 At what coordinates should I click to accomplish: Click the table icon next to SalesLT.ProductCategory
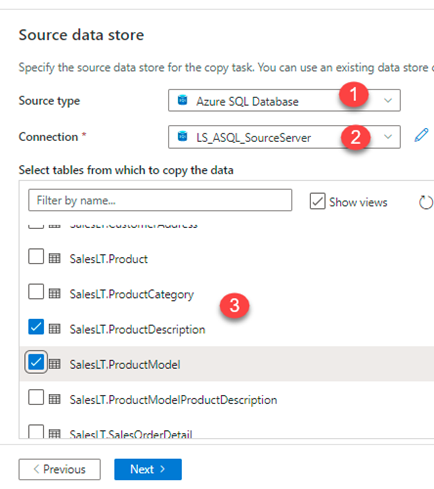click(x=55, y=293)
